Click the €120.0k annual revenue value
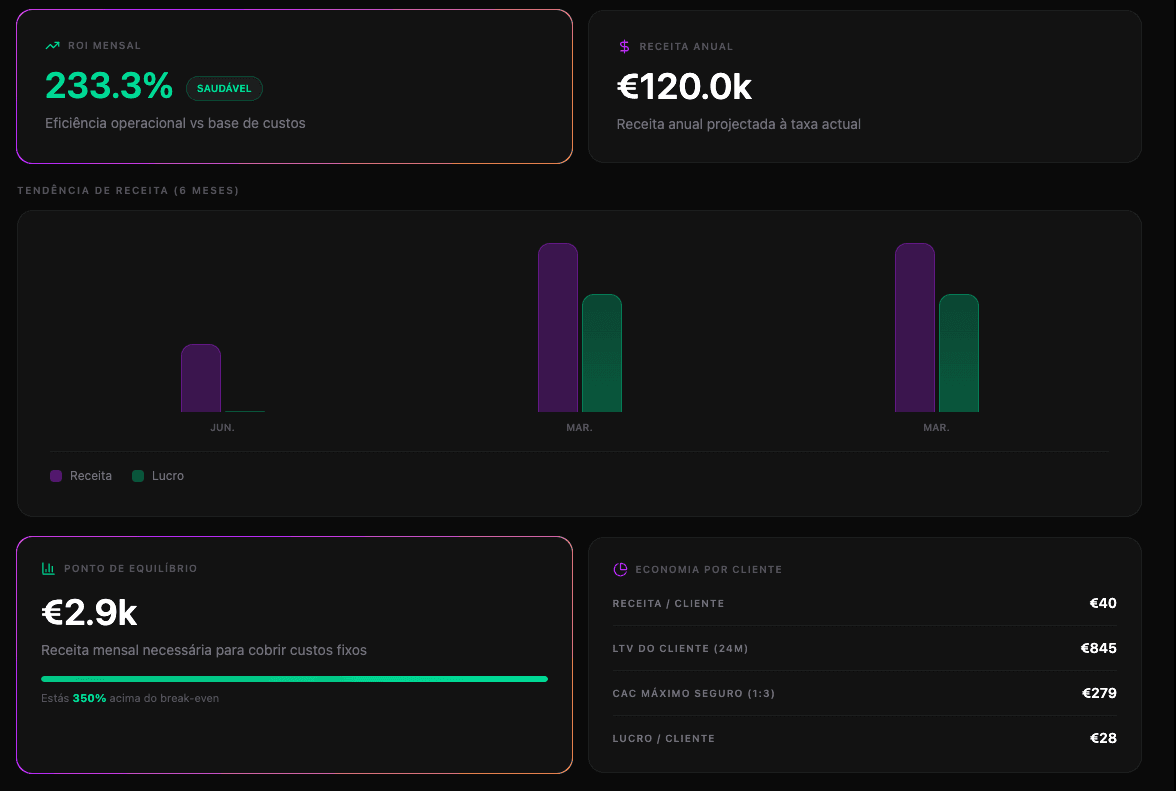This screenshot has width=1176, height=791. click(684, 87)
